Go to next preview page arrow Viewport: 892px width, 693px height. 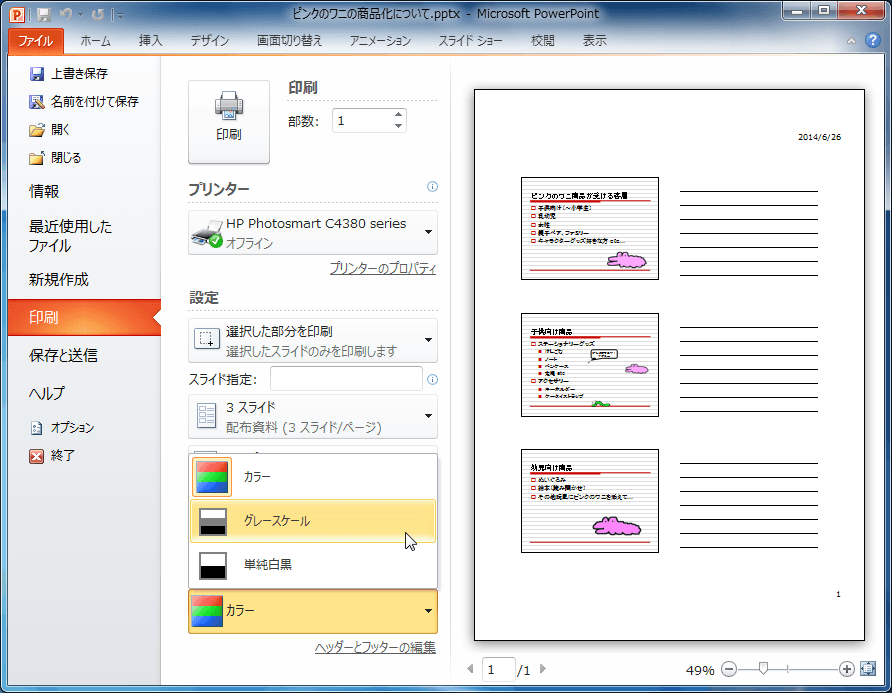543,669
